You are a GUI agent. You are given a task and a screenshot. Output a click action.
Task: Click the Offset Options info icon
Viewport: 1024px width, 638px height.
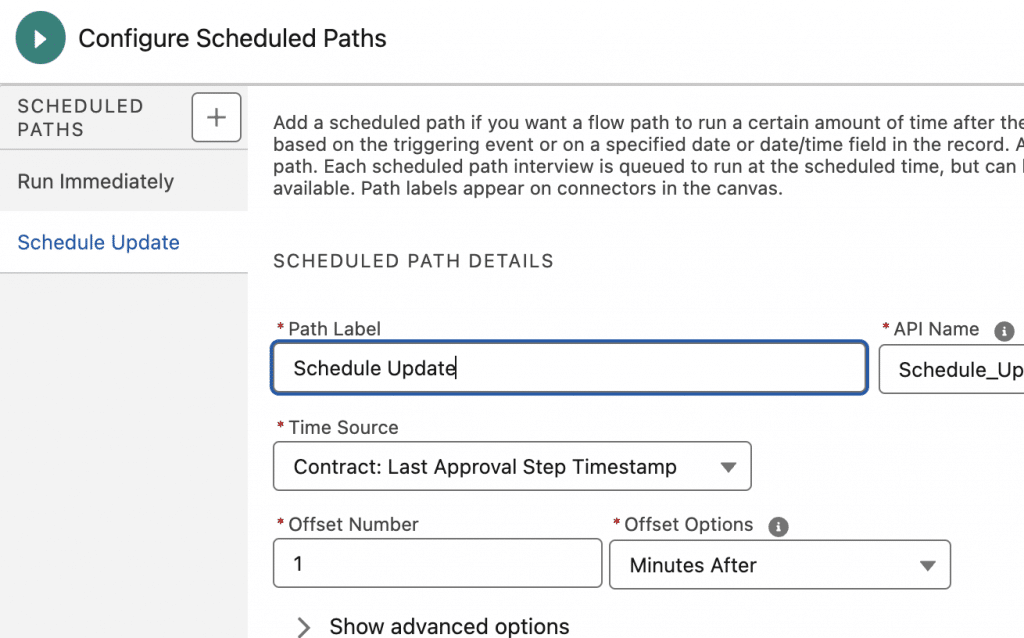(x=779, y=527)
